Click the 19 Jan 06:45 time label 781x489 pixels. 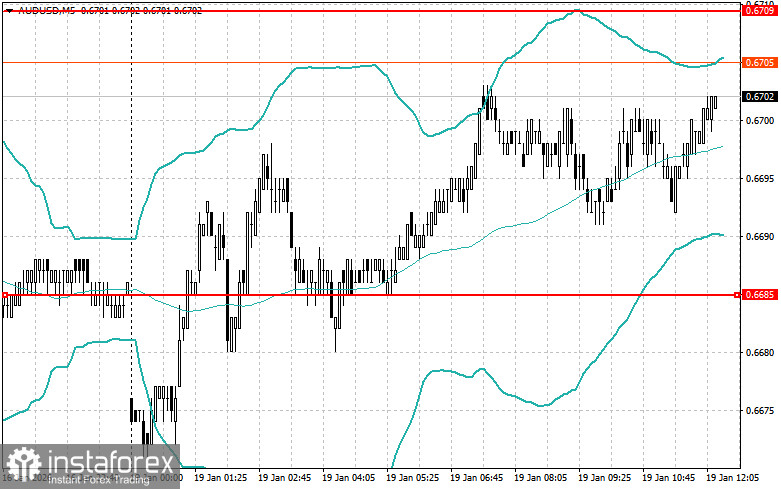coord(476,478)
